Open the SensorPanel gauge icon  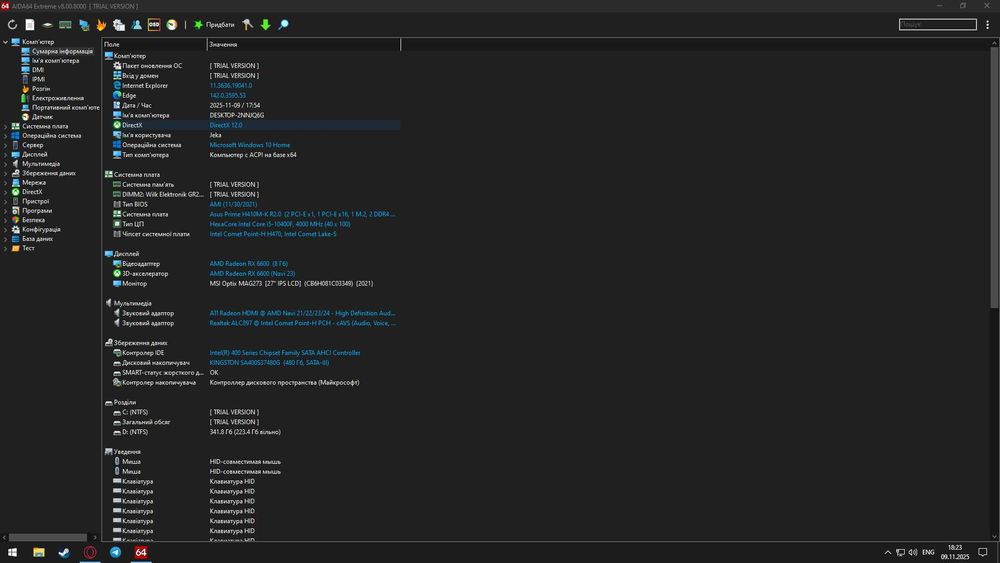172,25
